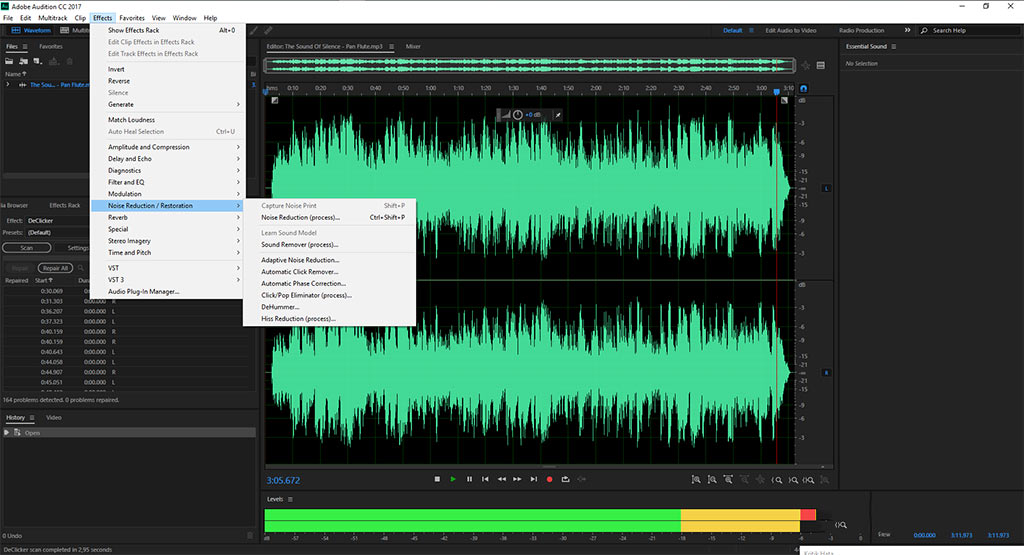
Task: Choose Hiss Reduction (process) entry
Action: tap(329, 319)
